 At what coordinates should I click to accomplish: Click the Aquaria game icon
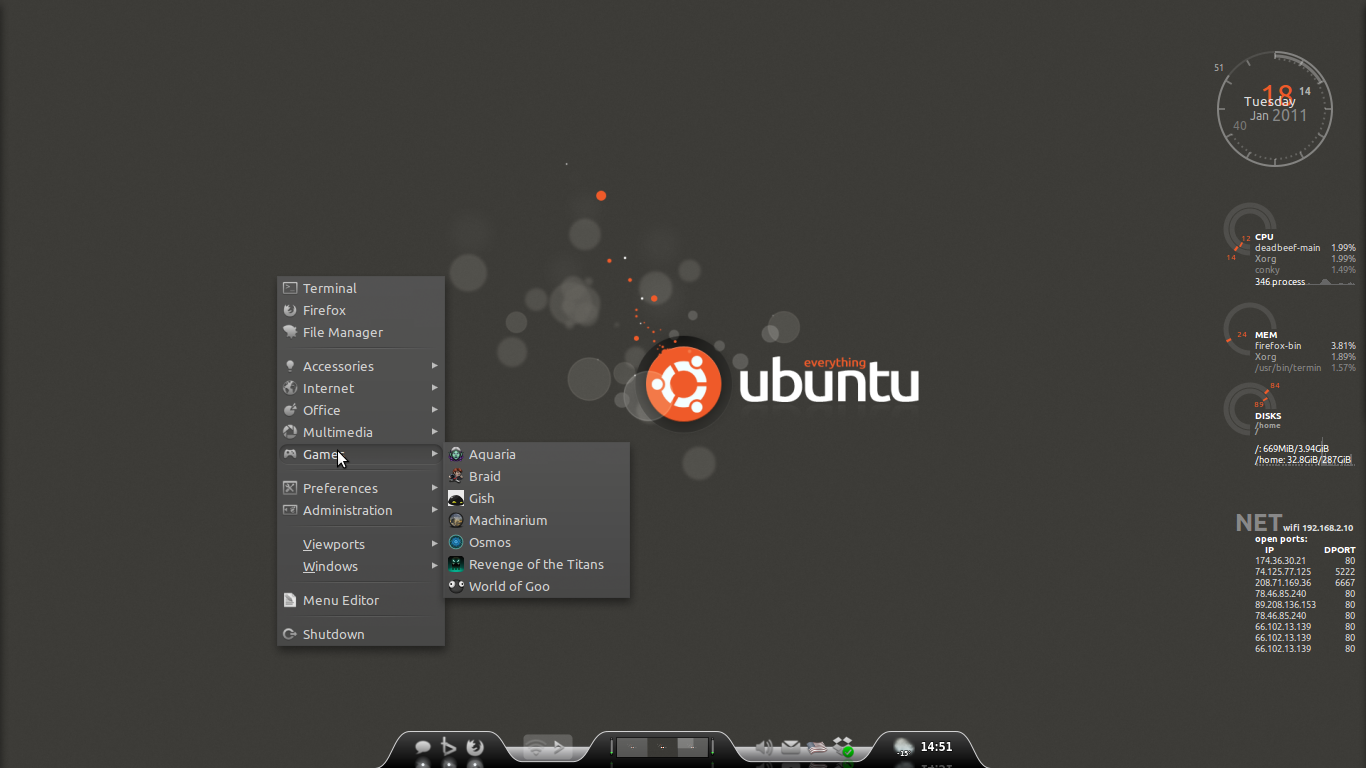tap(456, 454)
